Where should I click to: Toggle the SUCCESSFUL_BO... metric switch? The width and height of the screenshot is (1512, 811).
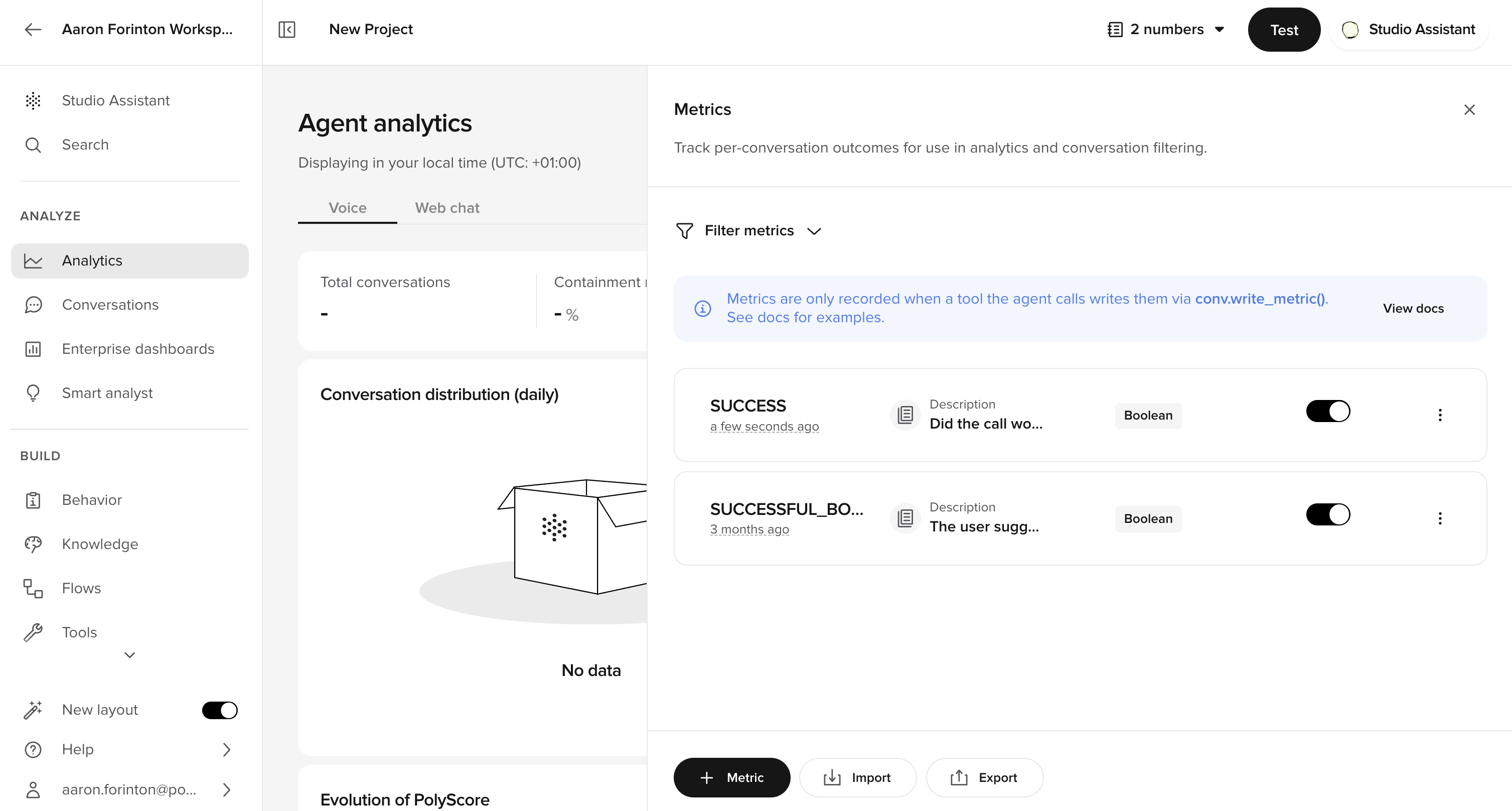1328,514
